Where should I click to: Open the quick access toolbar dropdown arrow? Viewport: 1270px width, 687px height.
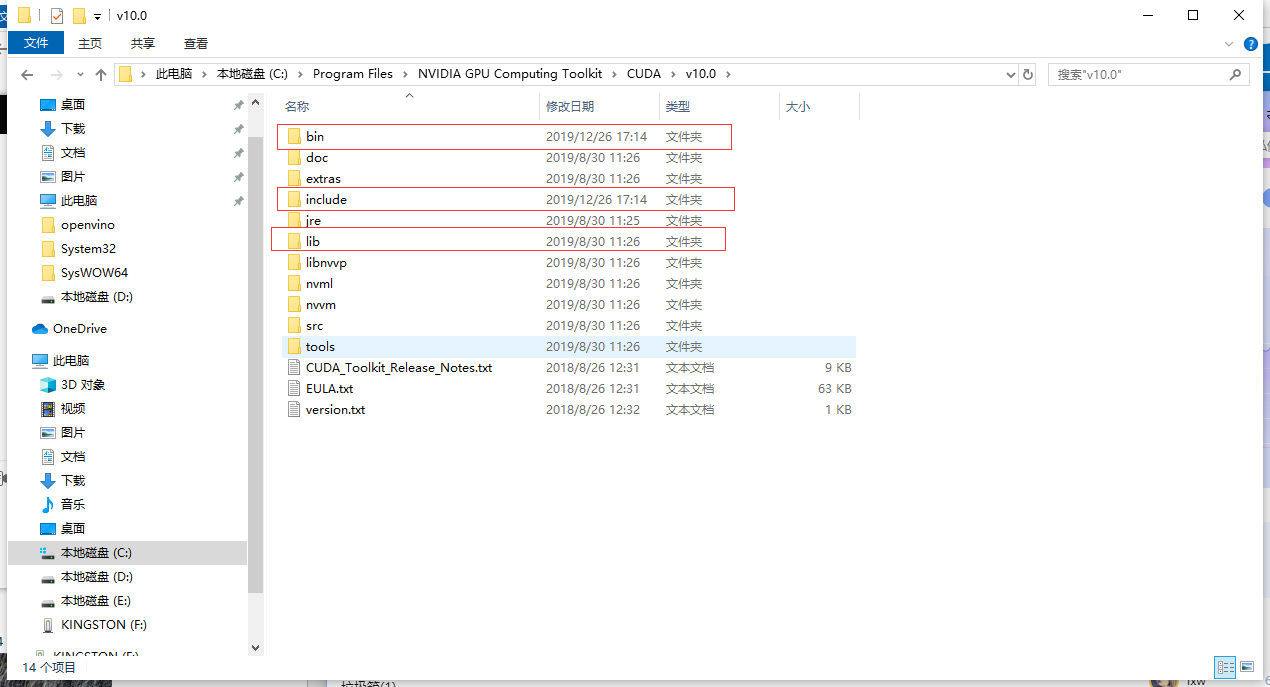[95, 15]
